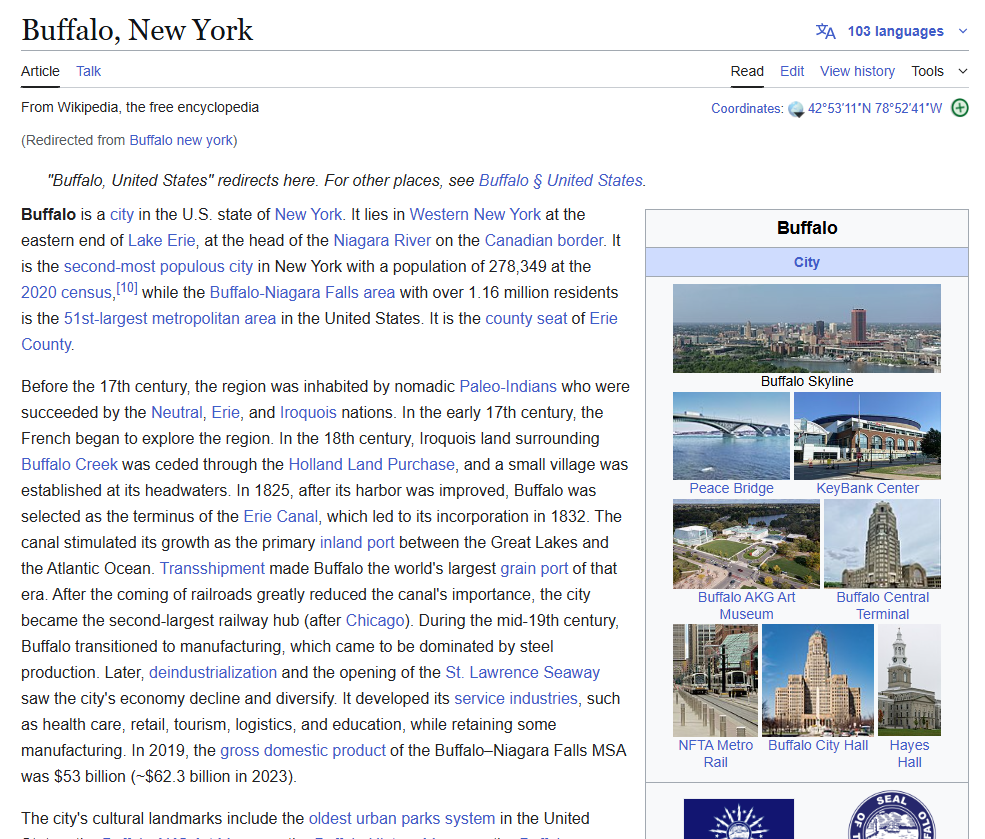985x839 pixels.
Task: Open the second-most populous city link
Action: [158, 266]
